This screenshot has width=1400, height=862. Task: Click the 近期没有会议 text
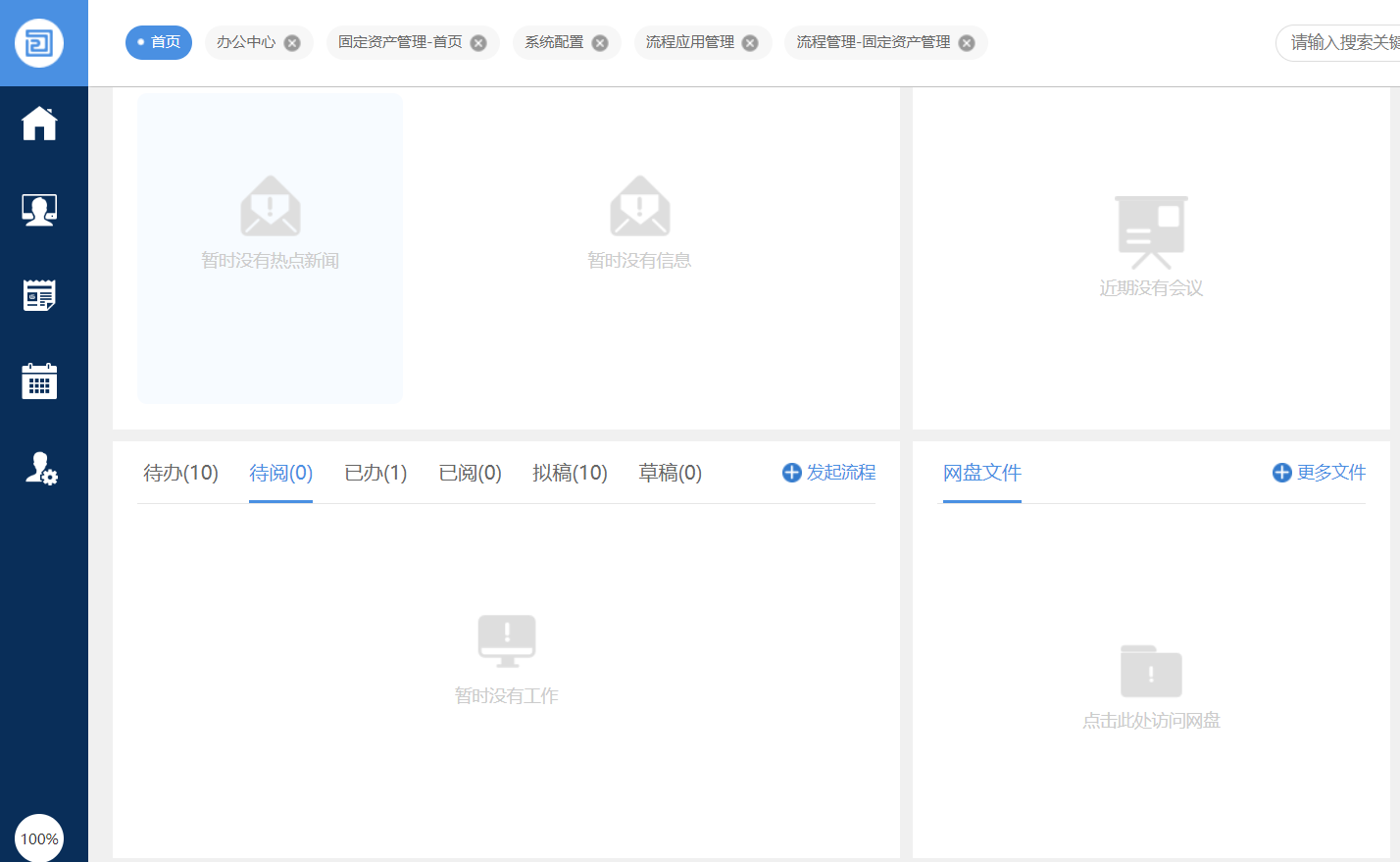(1151, 288)
